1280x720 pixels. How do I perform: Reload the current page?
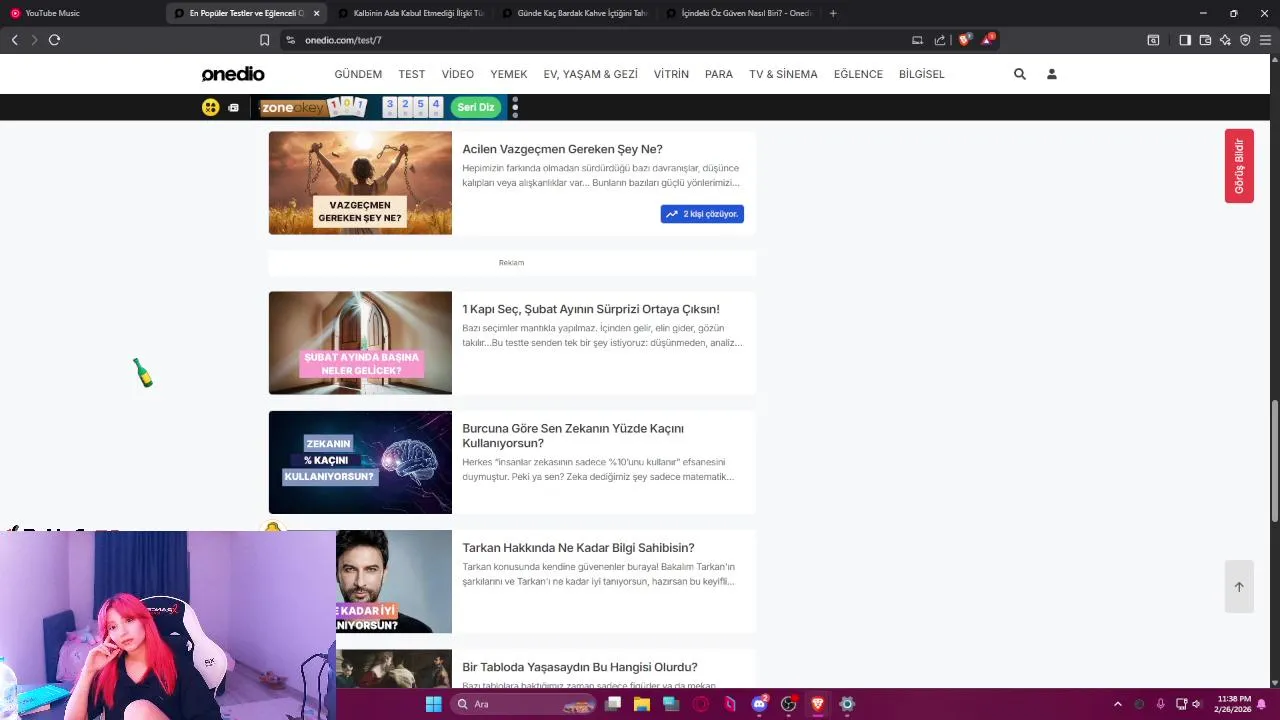coord(54,40)
